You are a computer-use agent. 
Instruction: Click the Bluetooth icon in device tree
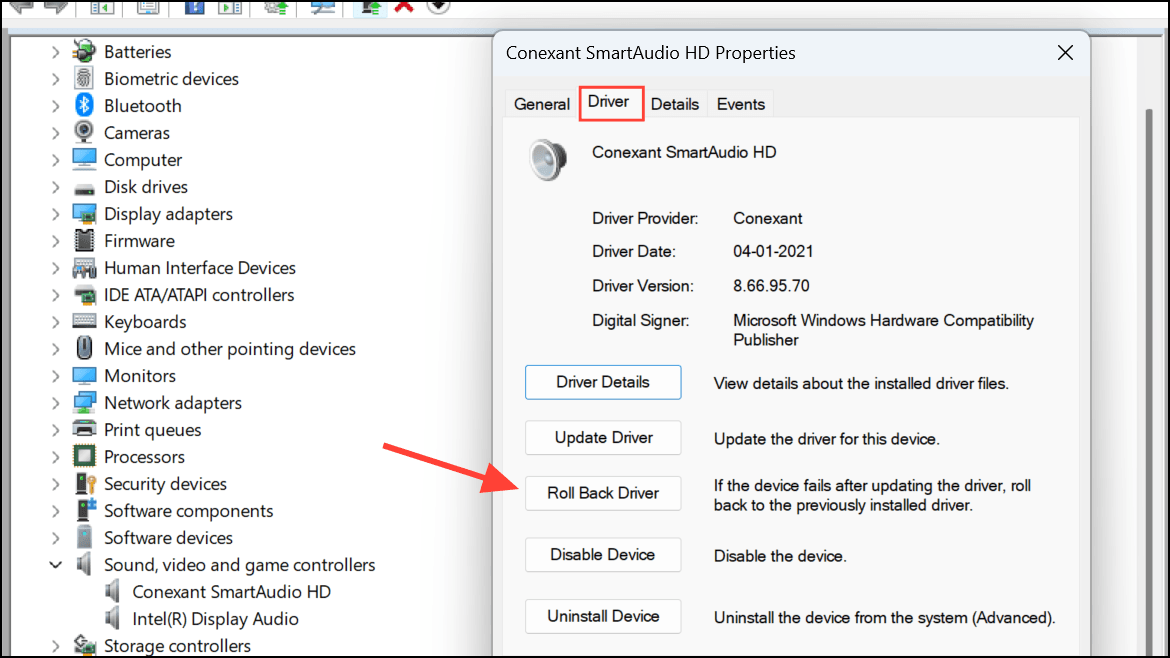(84, 106)
